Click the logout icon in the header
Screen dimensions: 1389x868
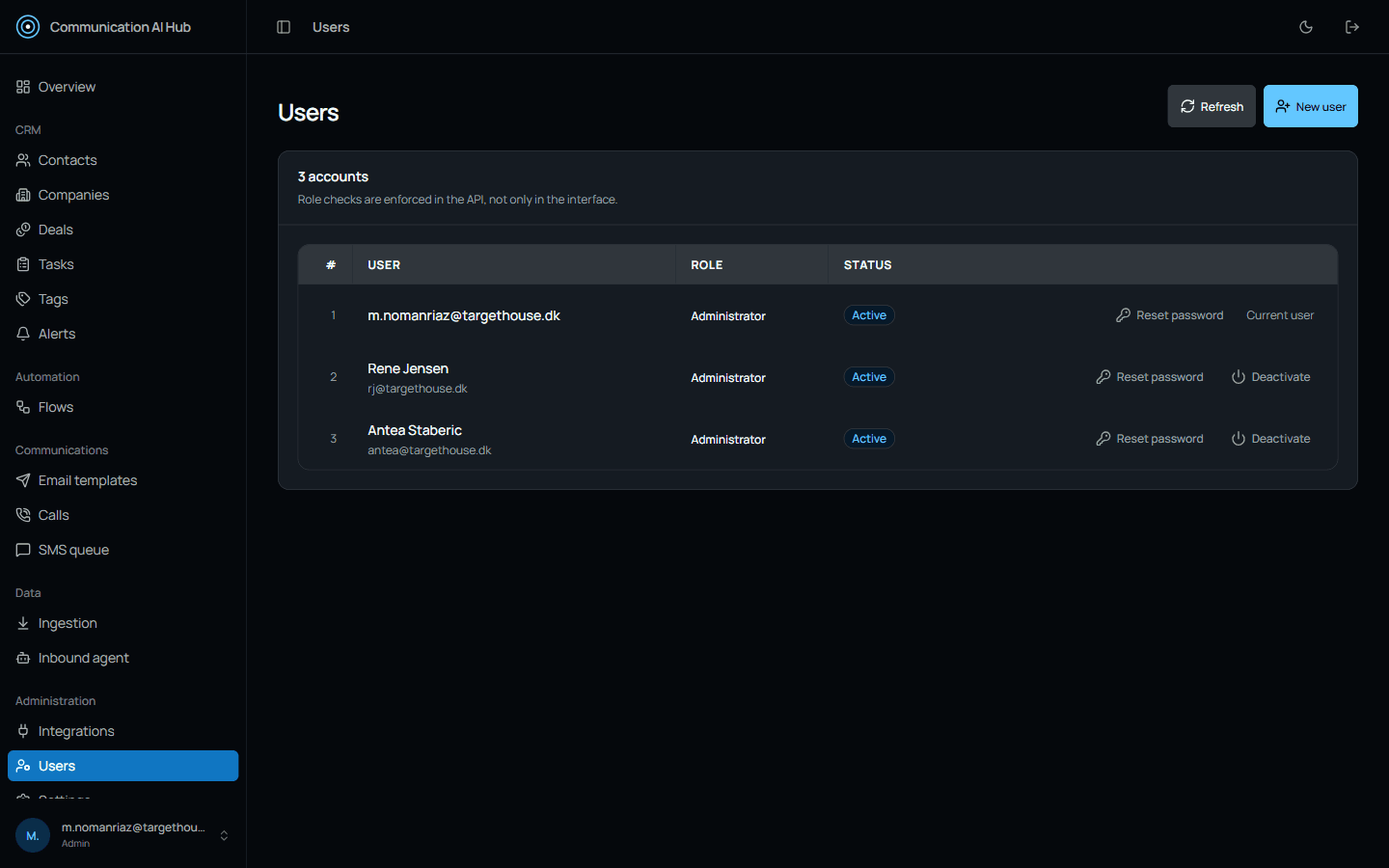[x=1352, y=27]
